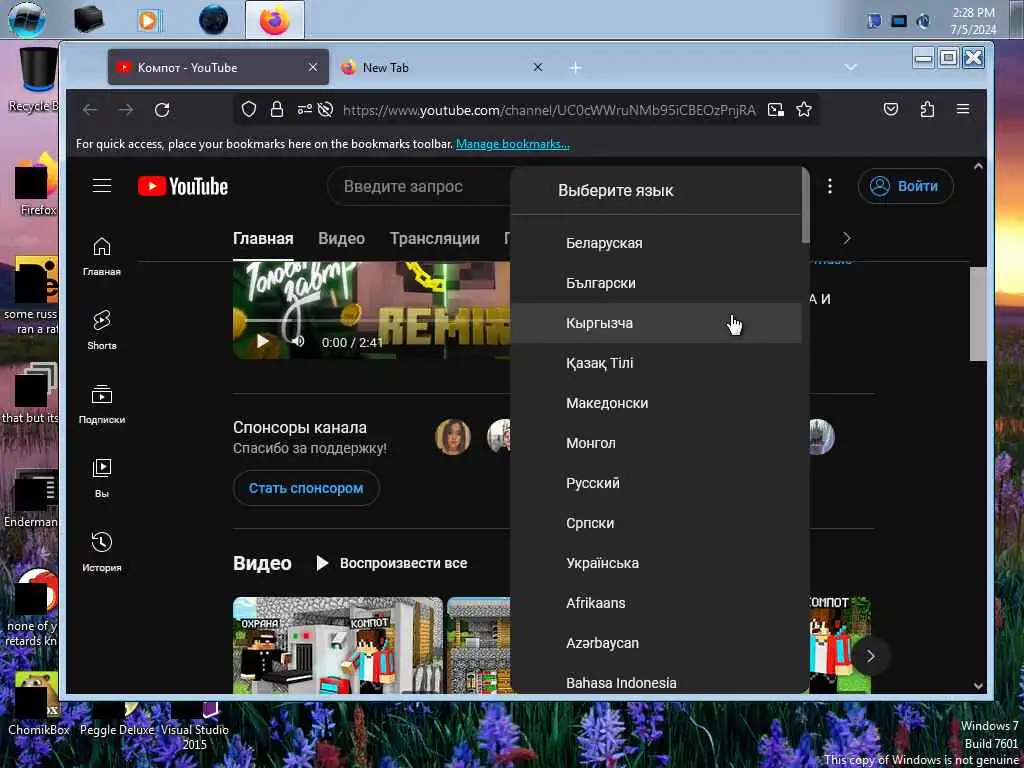Open the media player taskbar icon
This screenshot has width=1024, height=768.
point(149,20)
